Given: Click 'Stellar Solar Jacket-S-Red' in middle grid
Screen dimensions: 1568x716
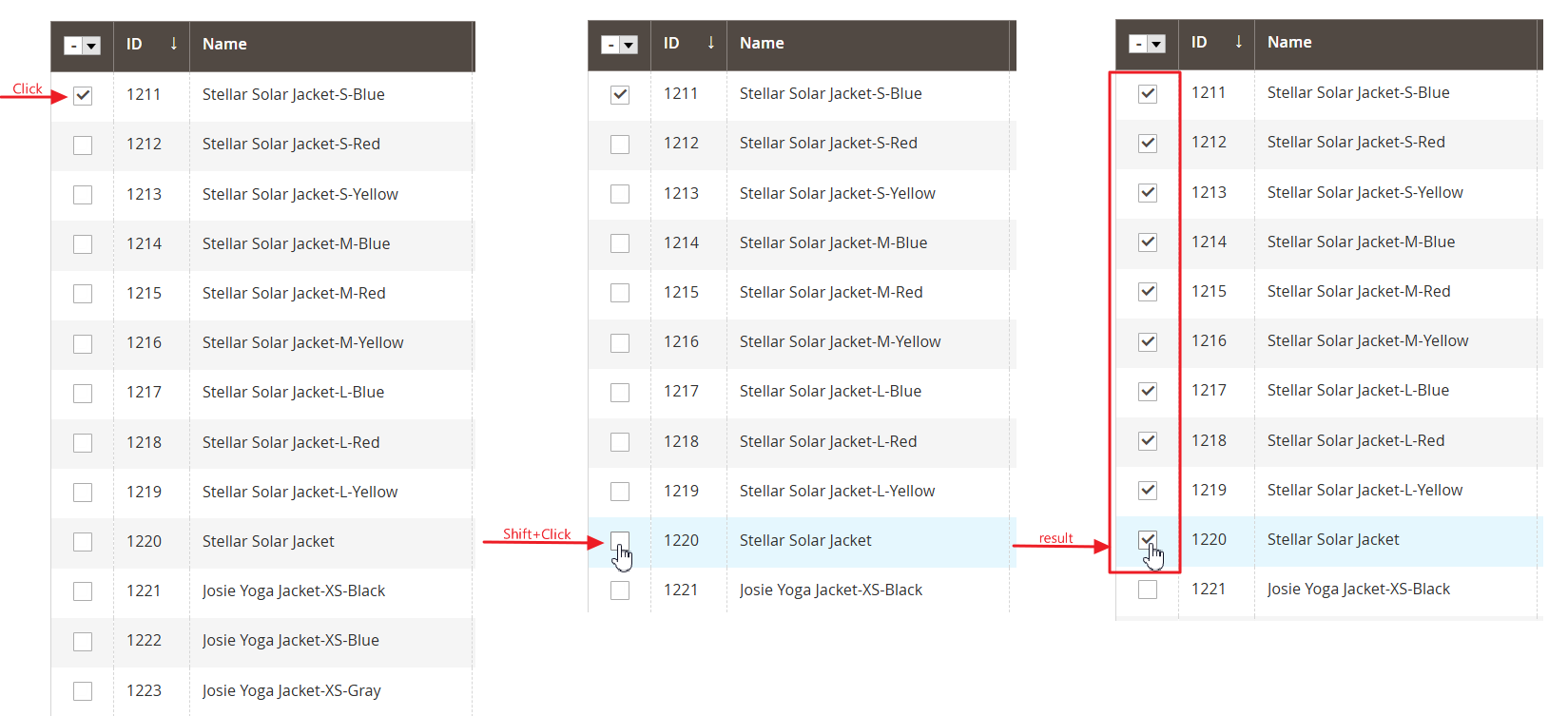Looking at the screenshot, I should point(828,143).
